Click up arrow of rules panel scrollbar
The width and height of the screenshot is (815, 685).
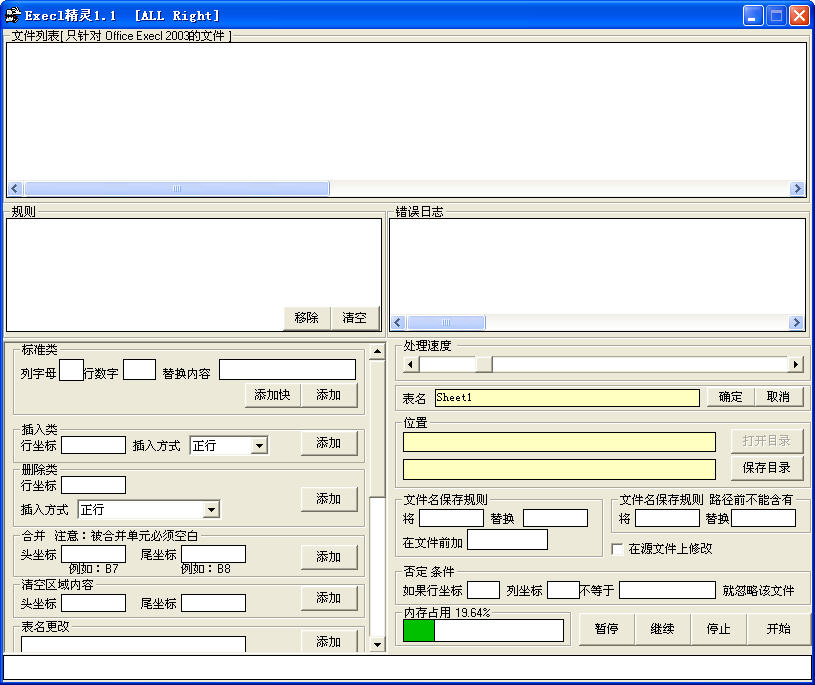[377, 352]
